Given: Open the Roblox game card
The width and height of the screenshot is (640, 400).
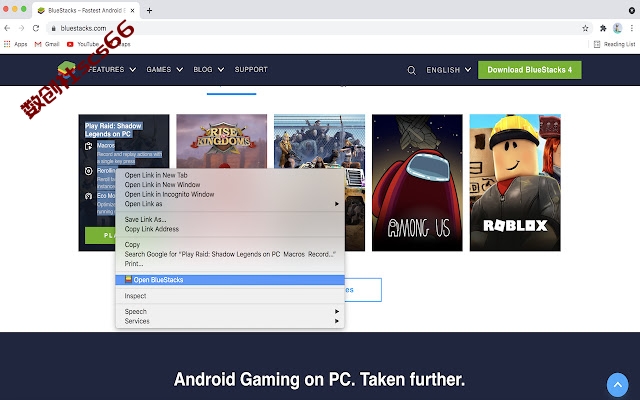Looking at the screenshot, I should tap(515, 182).
